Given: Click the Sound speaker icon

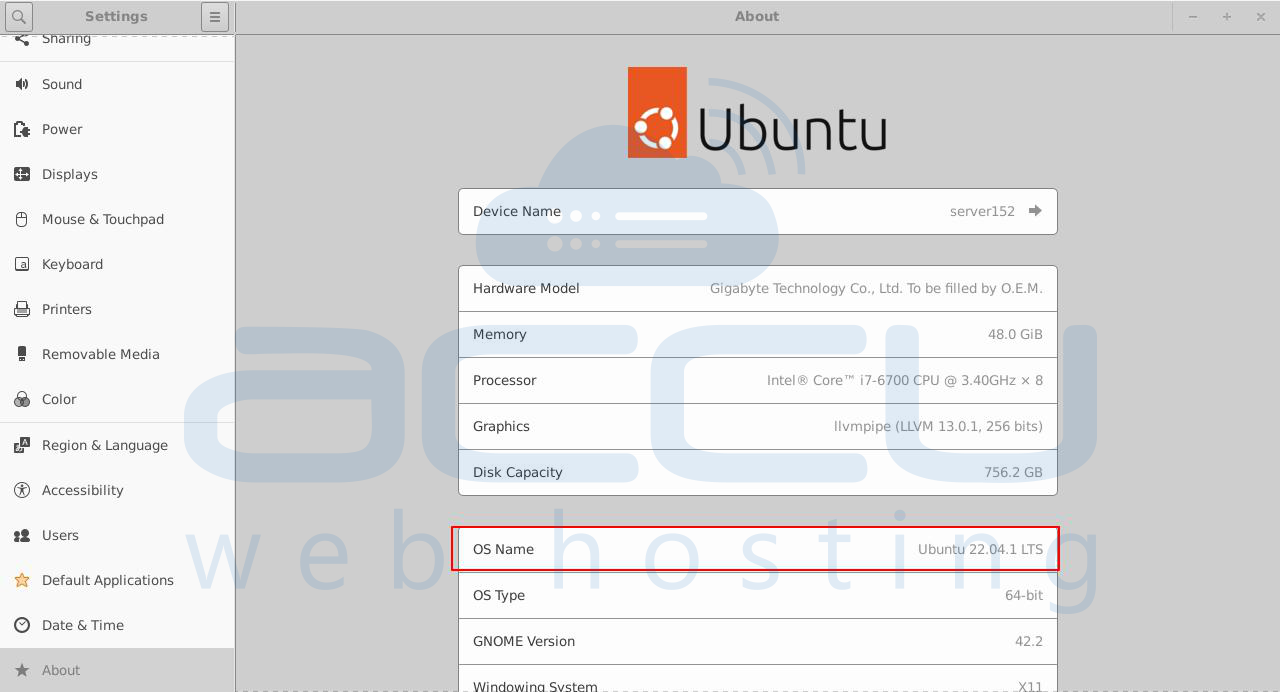Looking at the screenshot, I should [x=22, y=84].
